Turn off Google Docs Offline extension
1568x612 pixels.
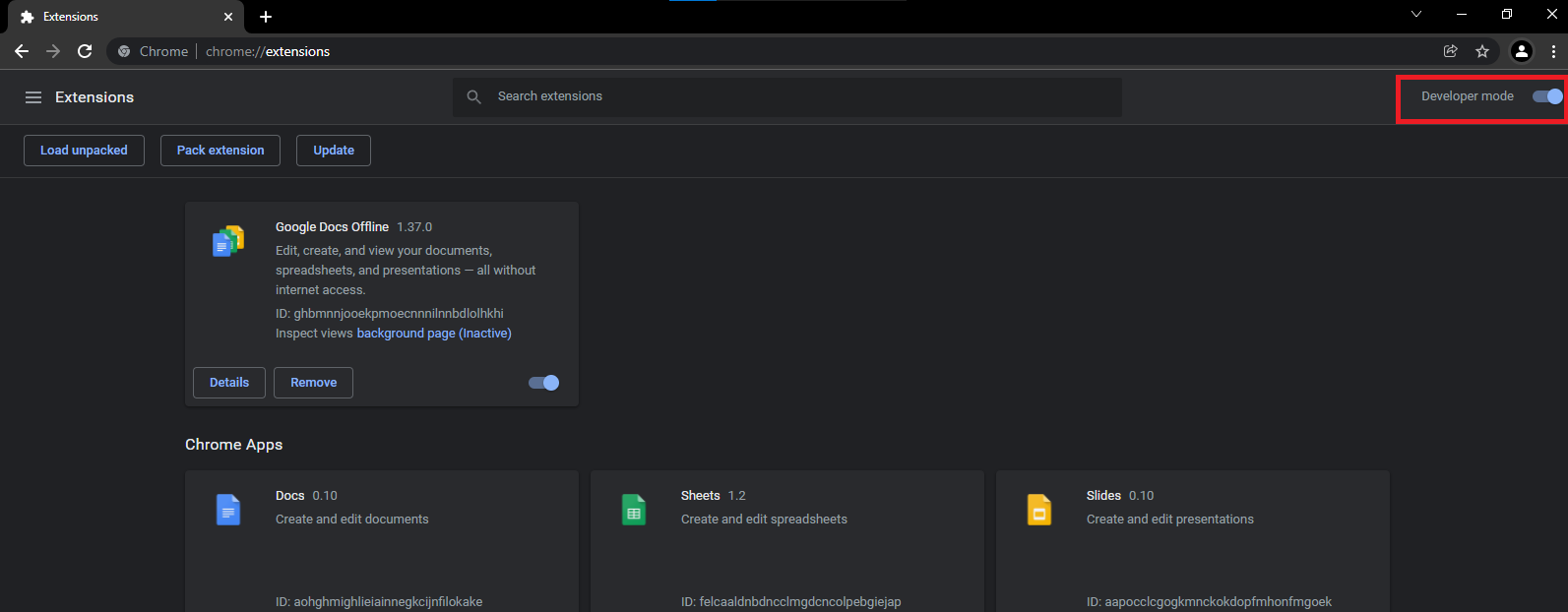coord(543,383)
